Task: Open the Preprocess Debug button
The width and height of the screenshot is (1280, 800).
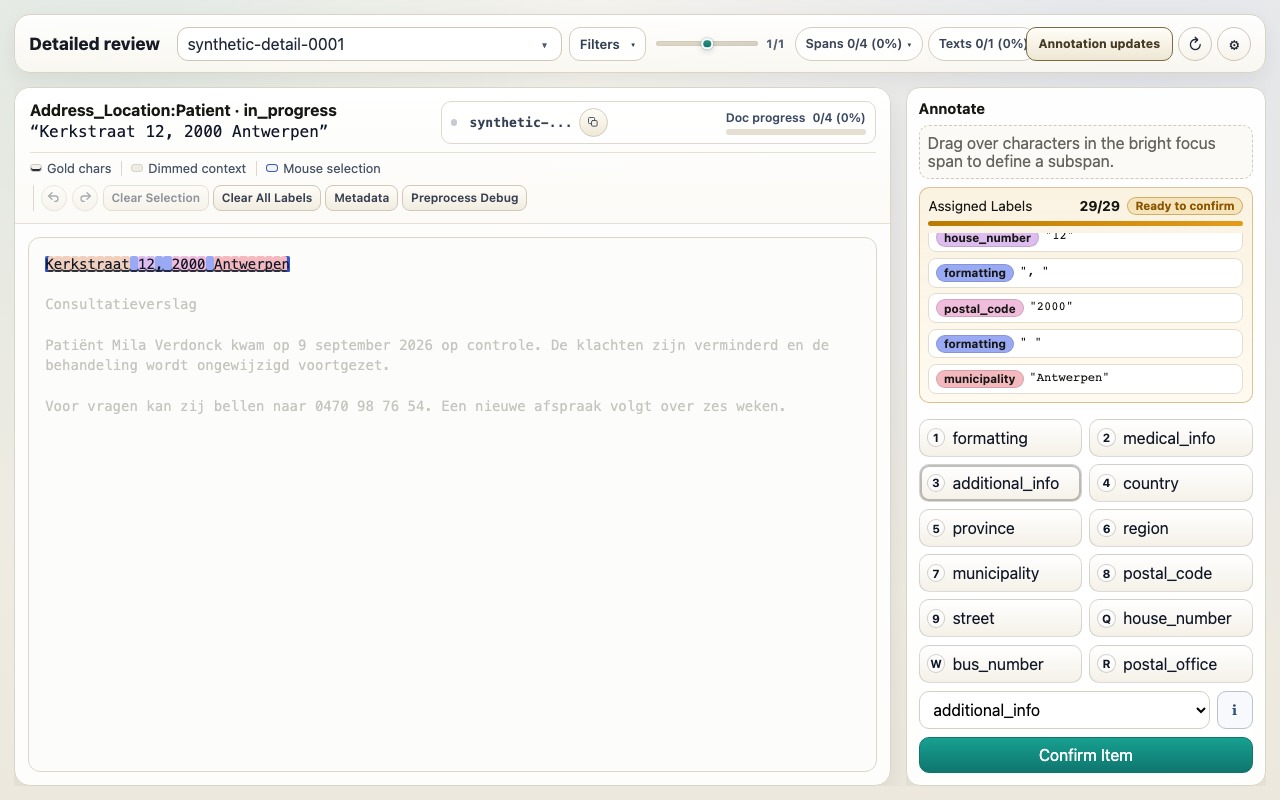Action: point(464,198)
